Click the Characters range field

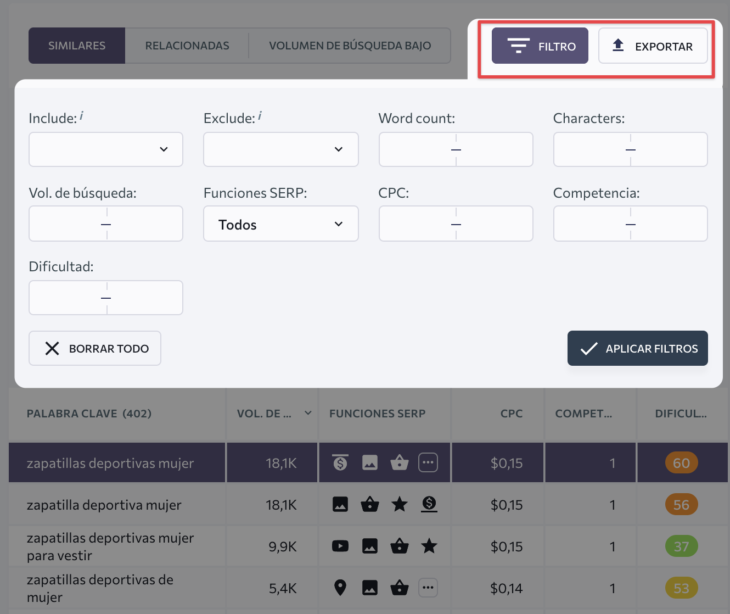(630, 150)
